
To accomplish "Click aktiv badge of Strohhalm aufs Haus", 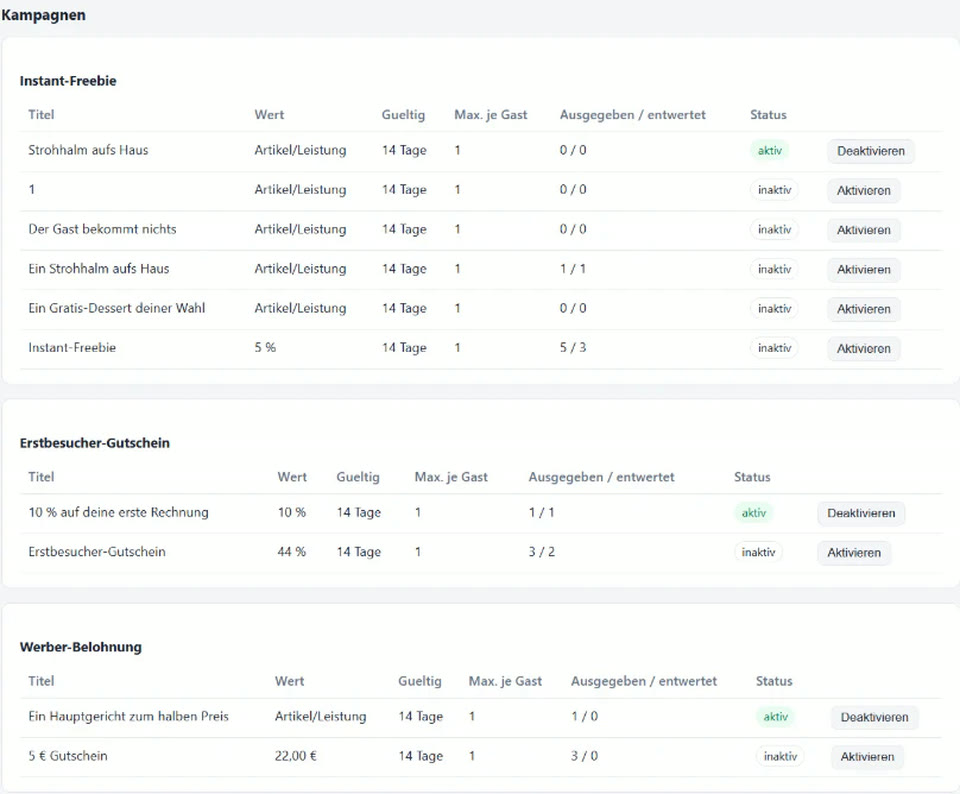I will click(x=770, y=151).
